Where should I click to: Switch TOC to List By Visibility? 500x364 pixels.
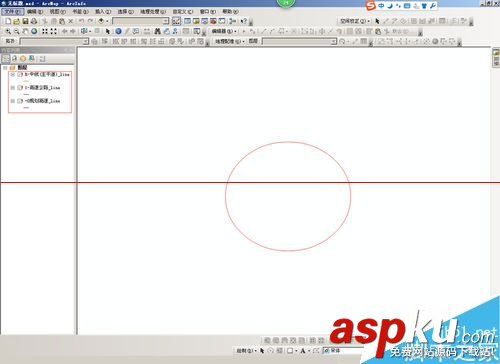(23, 58)
